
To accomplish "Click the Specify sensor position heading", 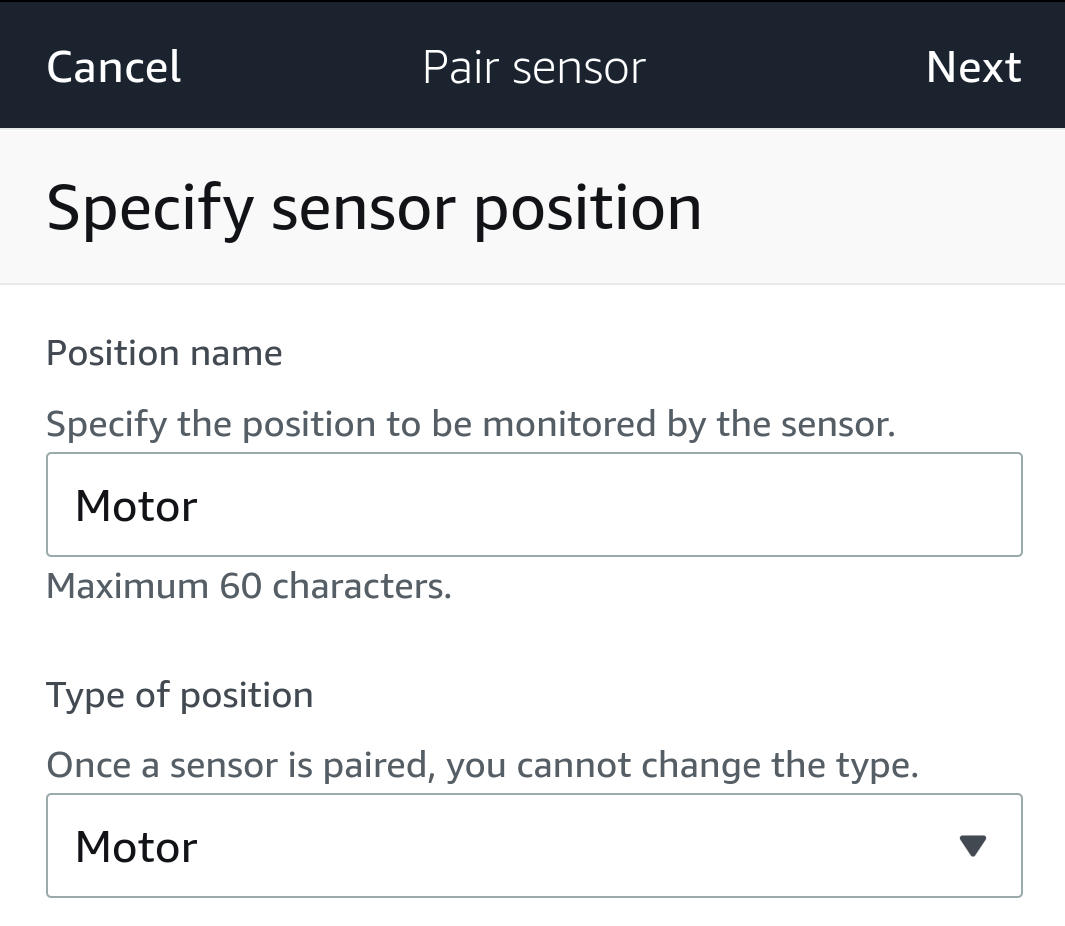I will pyautogui.click(x=374, y=208).
